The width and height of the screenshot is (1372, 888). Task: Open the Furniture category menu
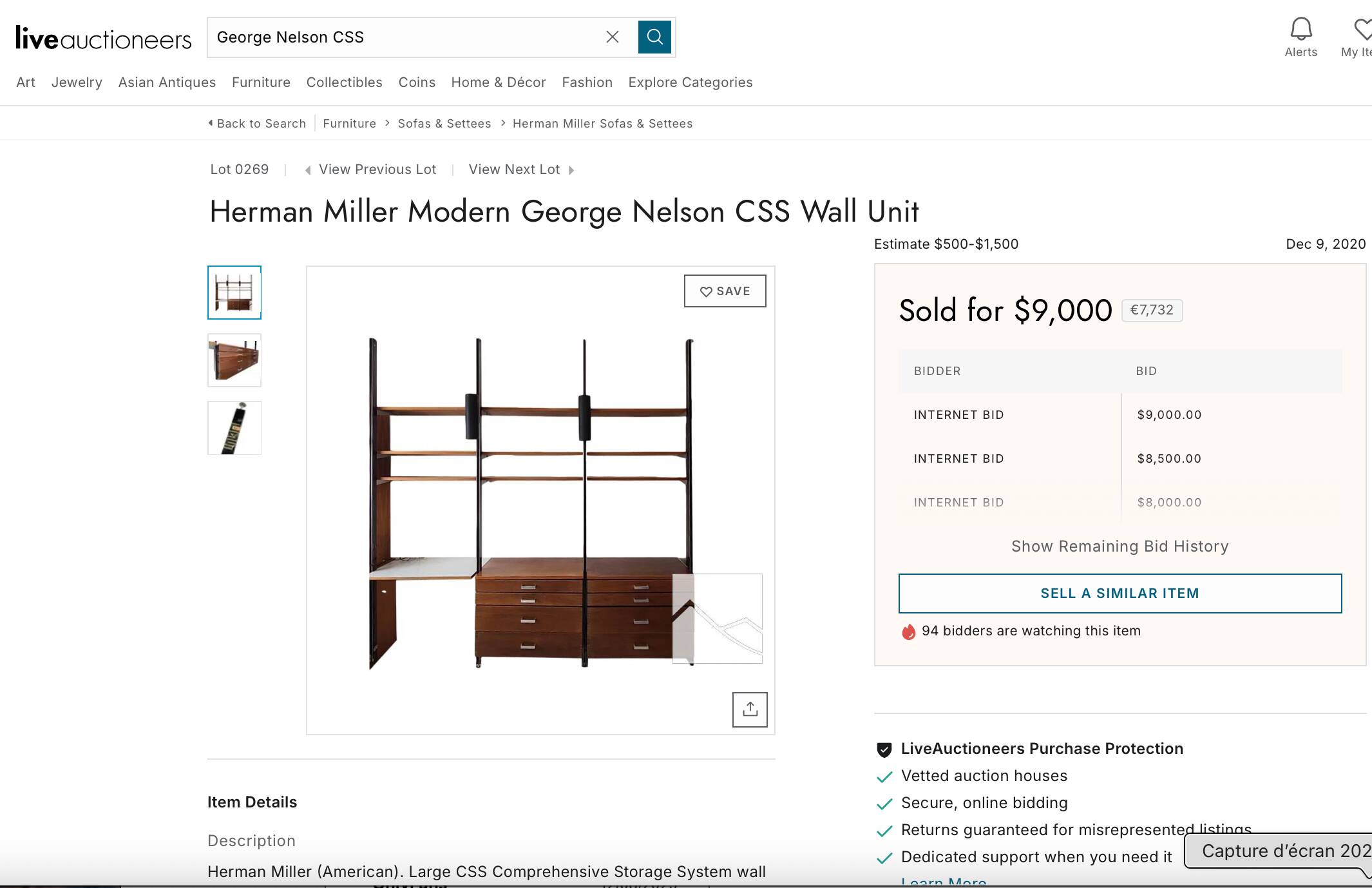pyautogui.click(x=260, y=82)
